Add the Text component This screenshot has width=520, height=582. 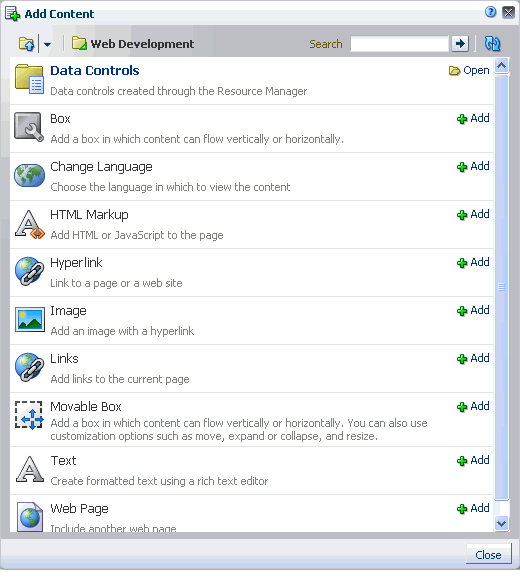pyautogui.click(x=480, y=460)
